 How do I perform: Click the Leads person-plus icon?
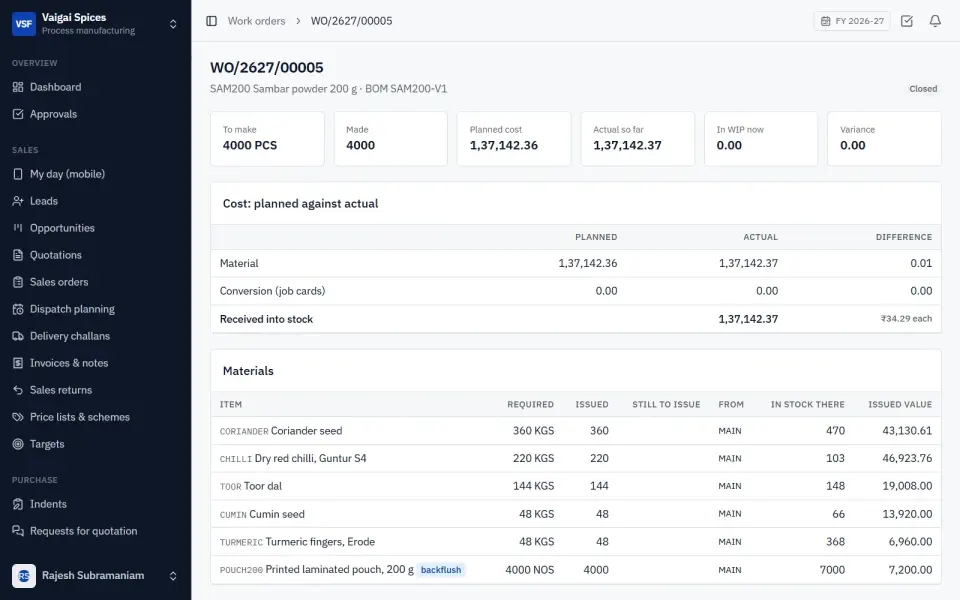click(18, 201)
